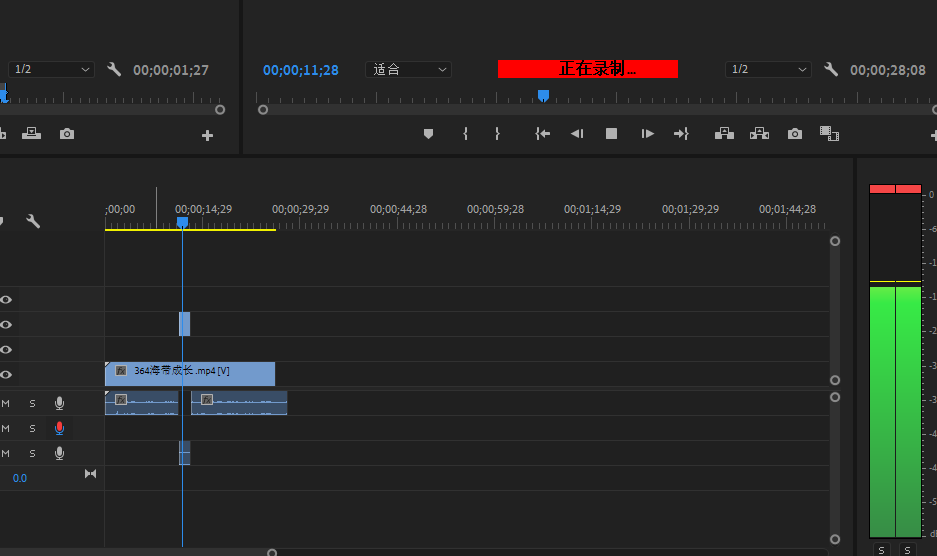Click Source monitor timecode 00;00;01;27
The height and width of the screenshot is (556, 937).
(171, 70)
